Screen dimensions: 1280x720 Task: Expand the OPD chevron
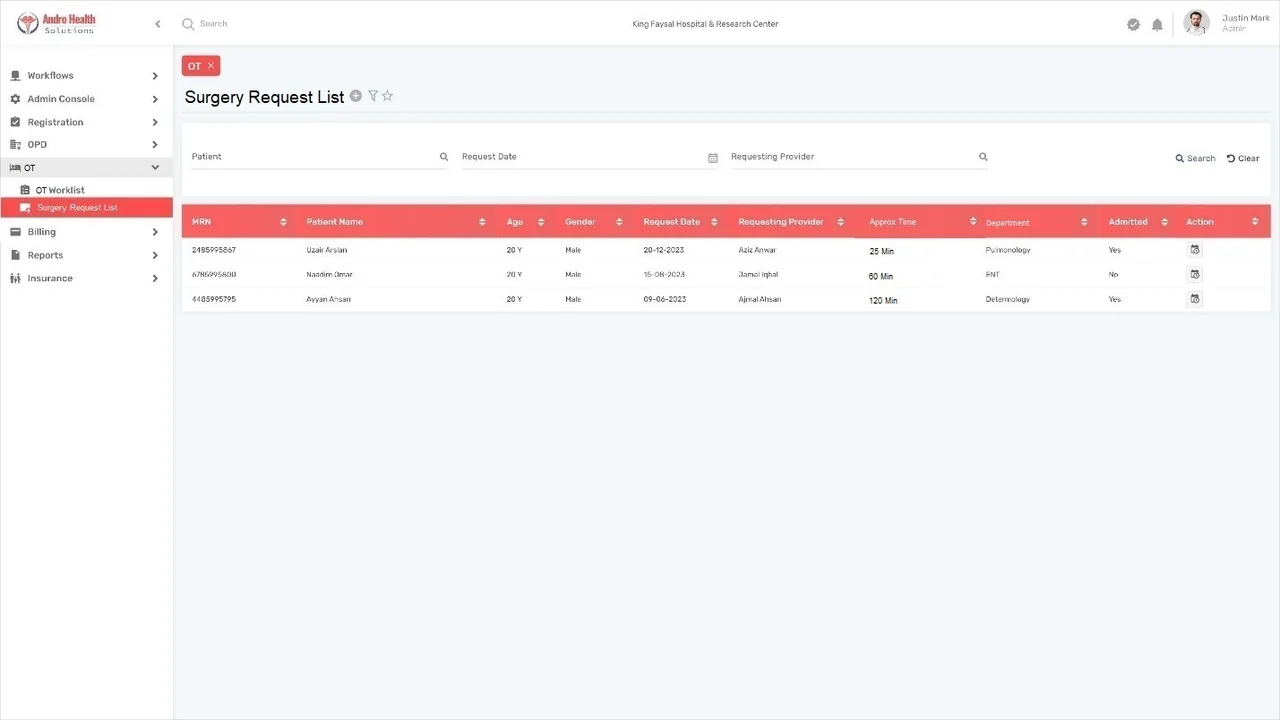tap(155, 145)
